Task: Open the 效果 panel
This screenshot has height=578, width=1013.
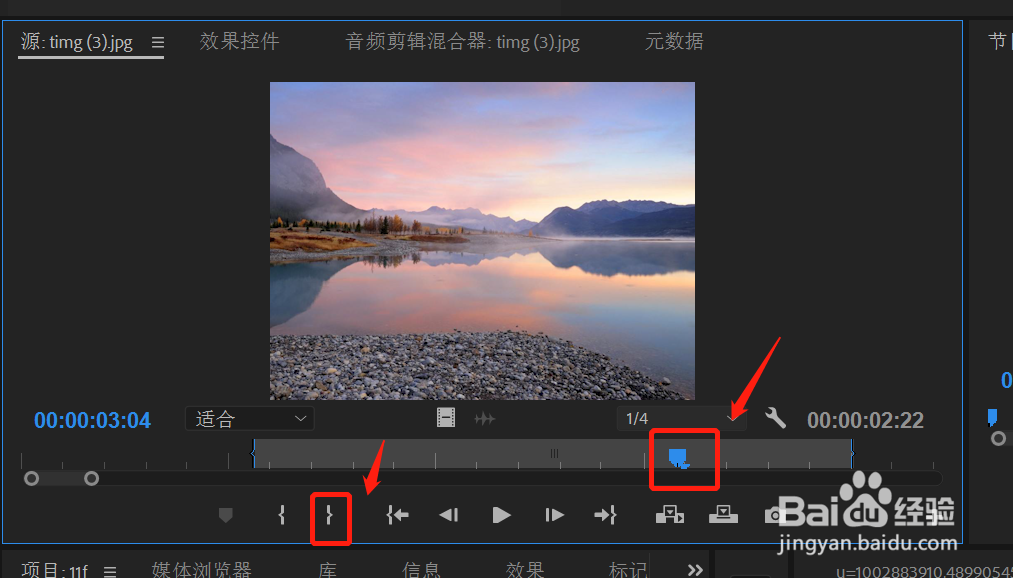Action: click(524, 568)
